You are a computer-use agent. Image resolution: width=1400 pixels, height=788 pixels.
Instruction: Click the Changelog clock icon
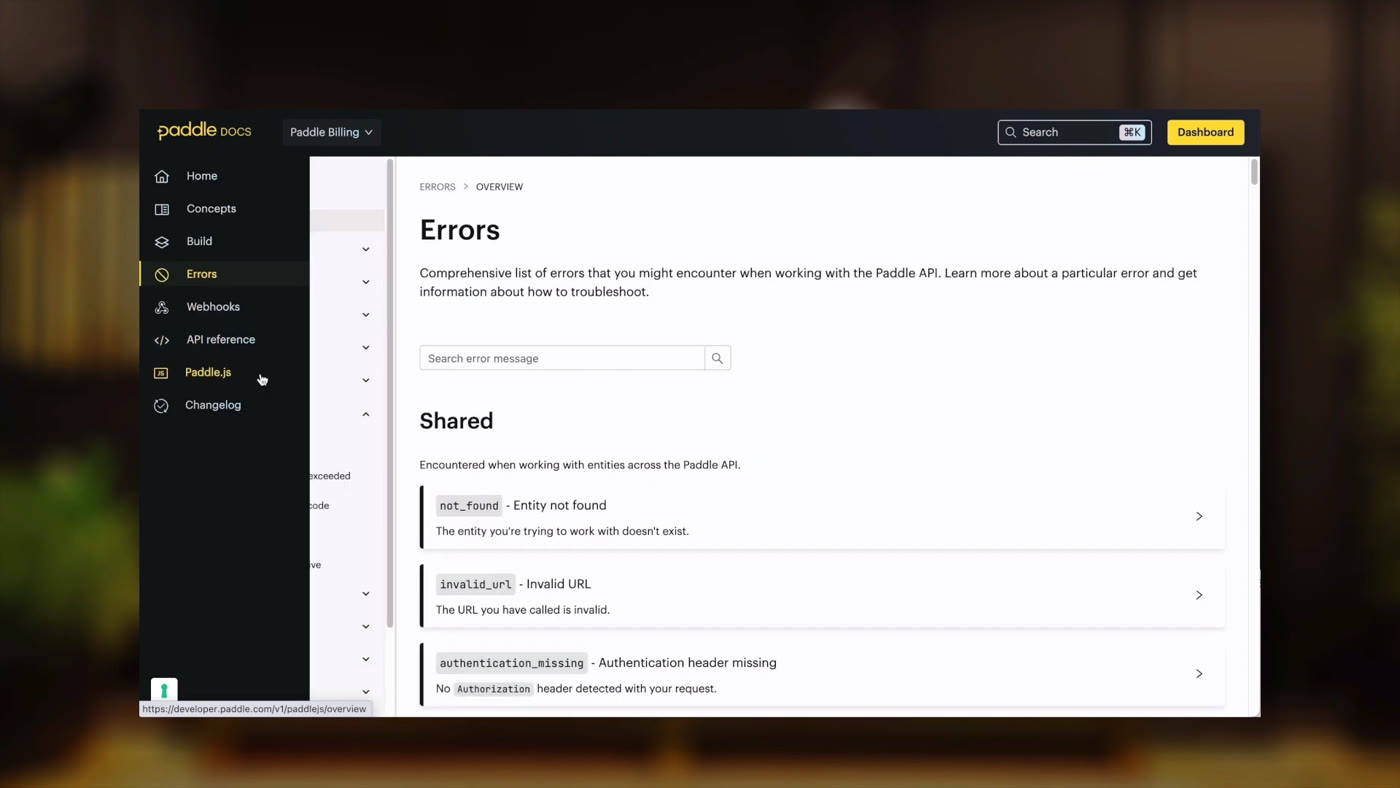click(161, 405)
